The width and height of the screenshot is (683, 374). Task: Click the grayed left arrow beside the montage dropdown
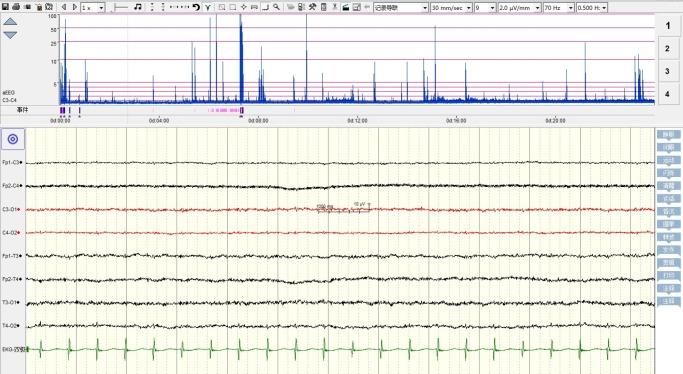click(x=367, y=7)
